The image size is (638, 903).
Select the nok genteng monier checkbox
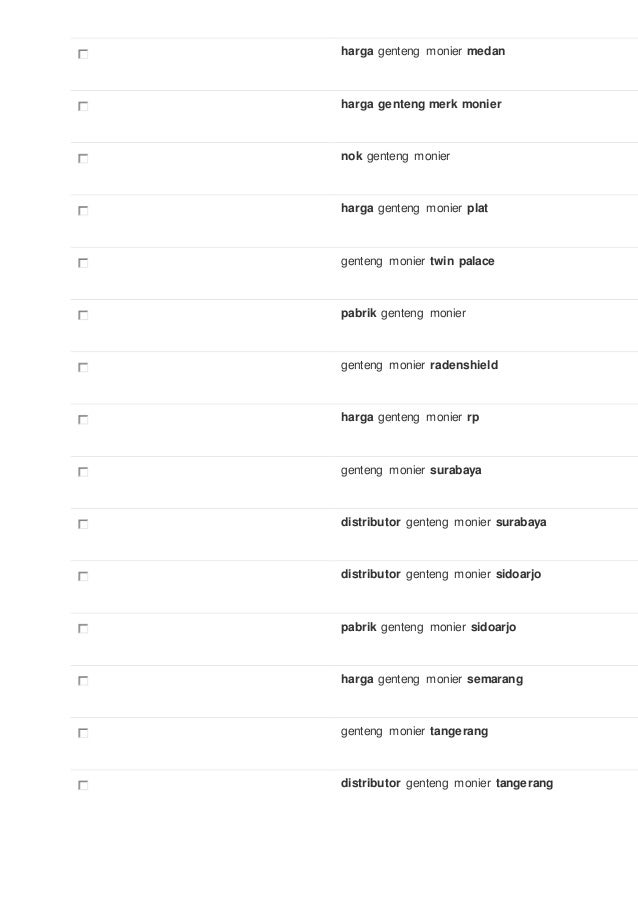coord(83,158)
